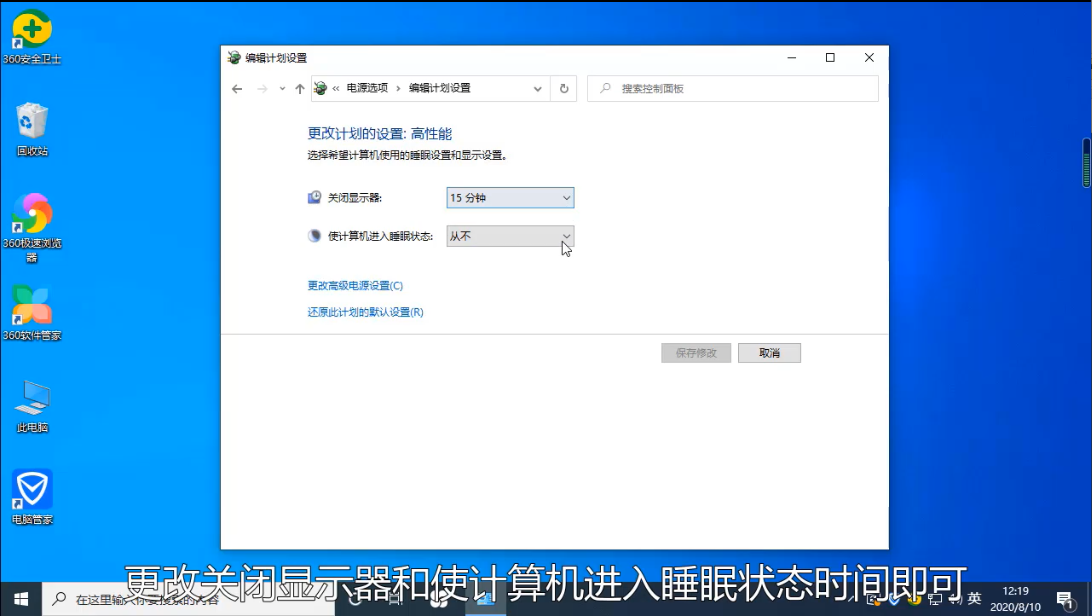Open 360安全卫士 desktop shortcut
Image resolution: width=1092 pixels, height=616 pixels.
(x=32, y=30)
